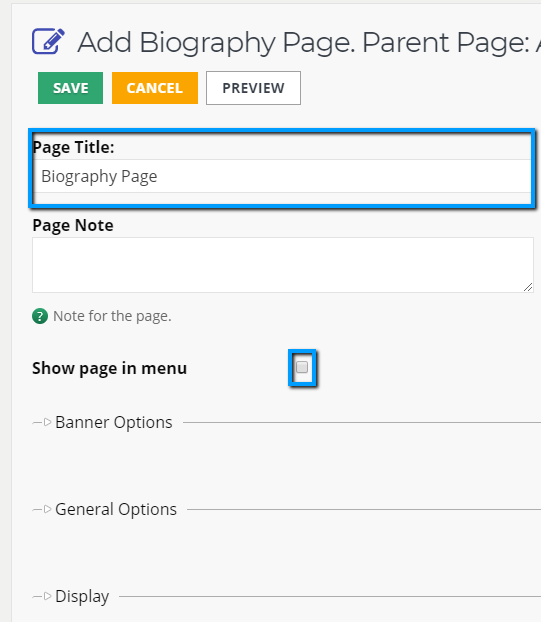Cancel page creation with the orange CANCEL button
This screenshot has width=541, height=622.
pos(155,88)
